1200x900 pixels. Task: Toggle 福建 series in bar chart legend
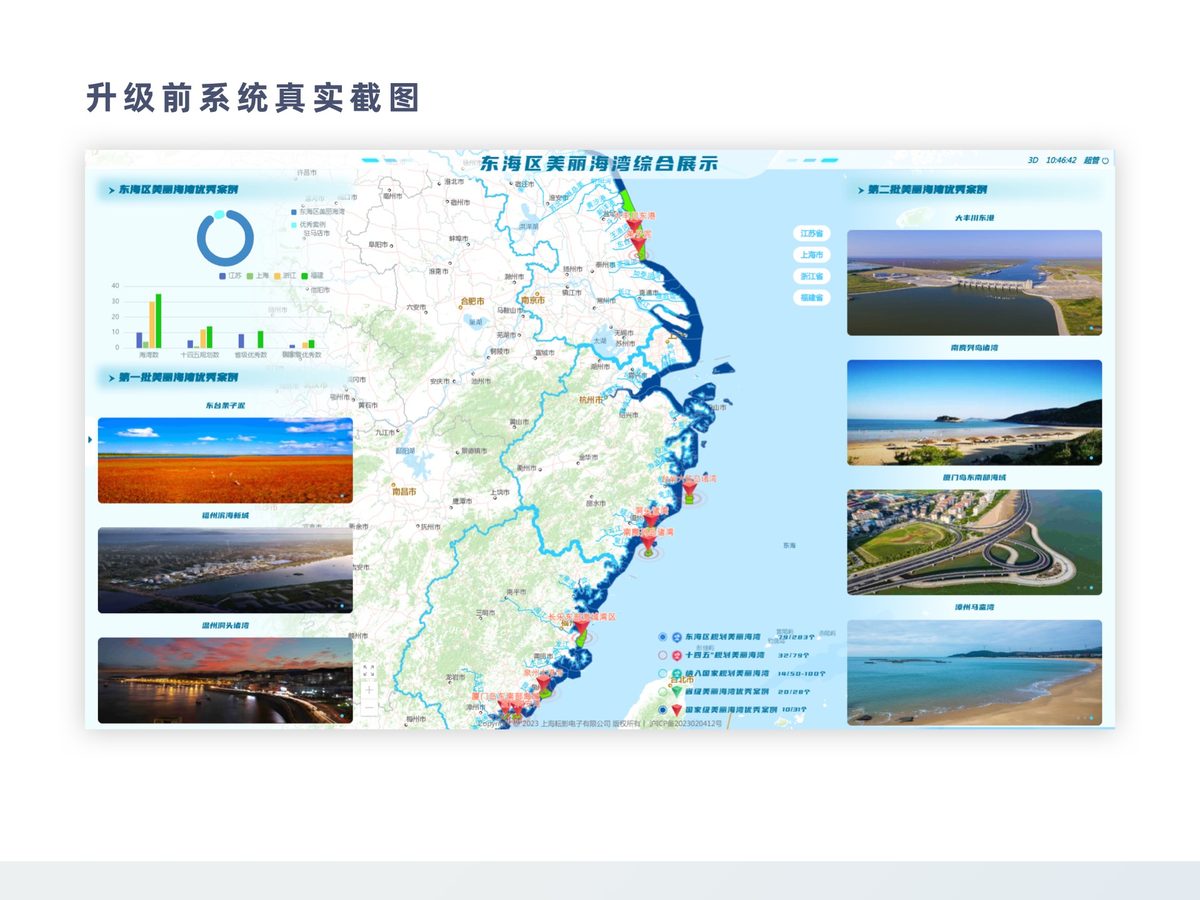[x=312, y=276]
